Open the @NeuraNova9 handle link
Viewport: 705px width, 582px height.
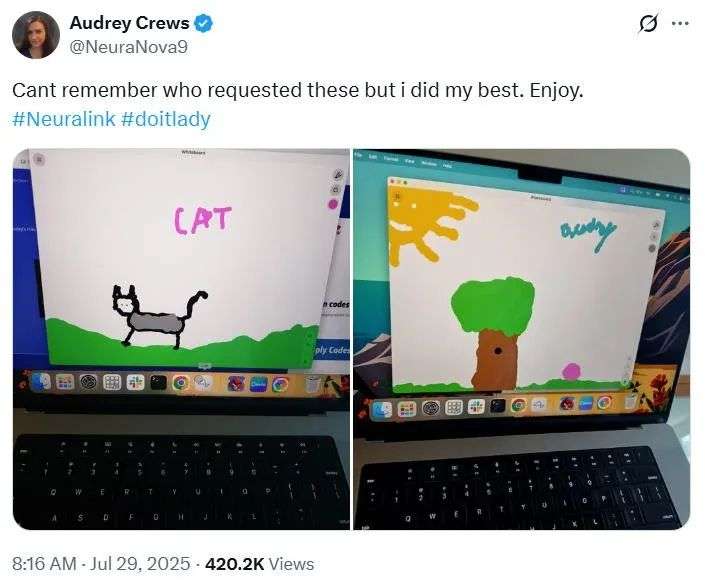point(129,47)
